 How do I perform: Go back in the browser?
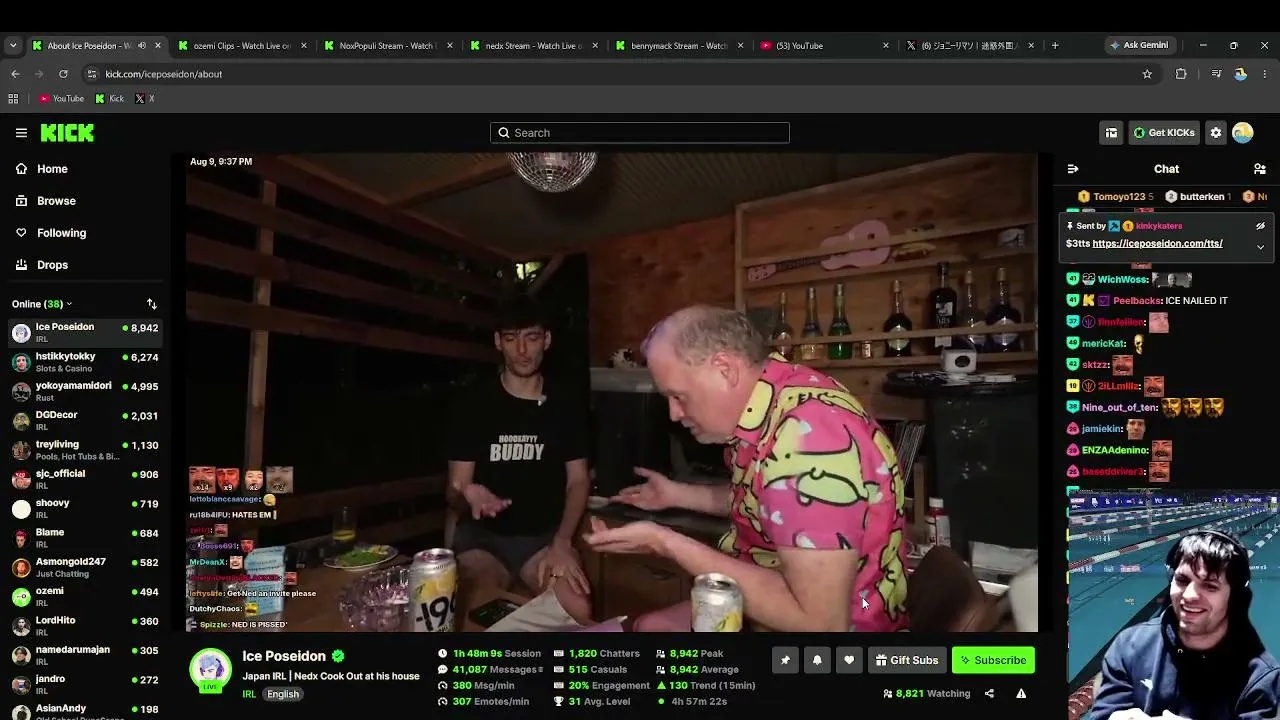tap(15, 74)
